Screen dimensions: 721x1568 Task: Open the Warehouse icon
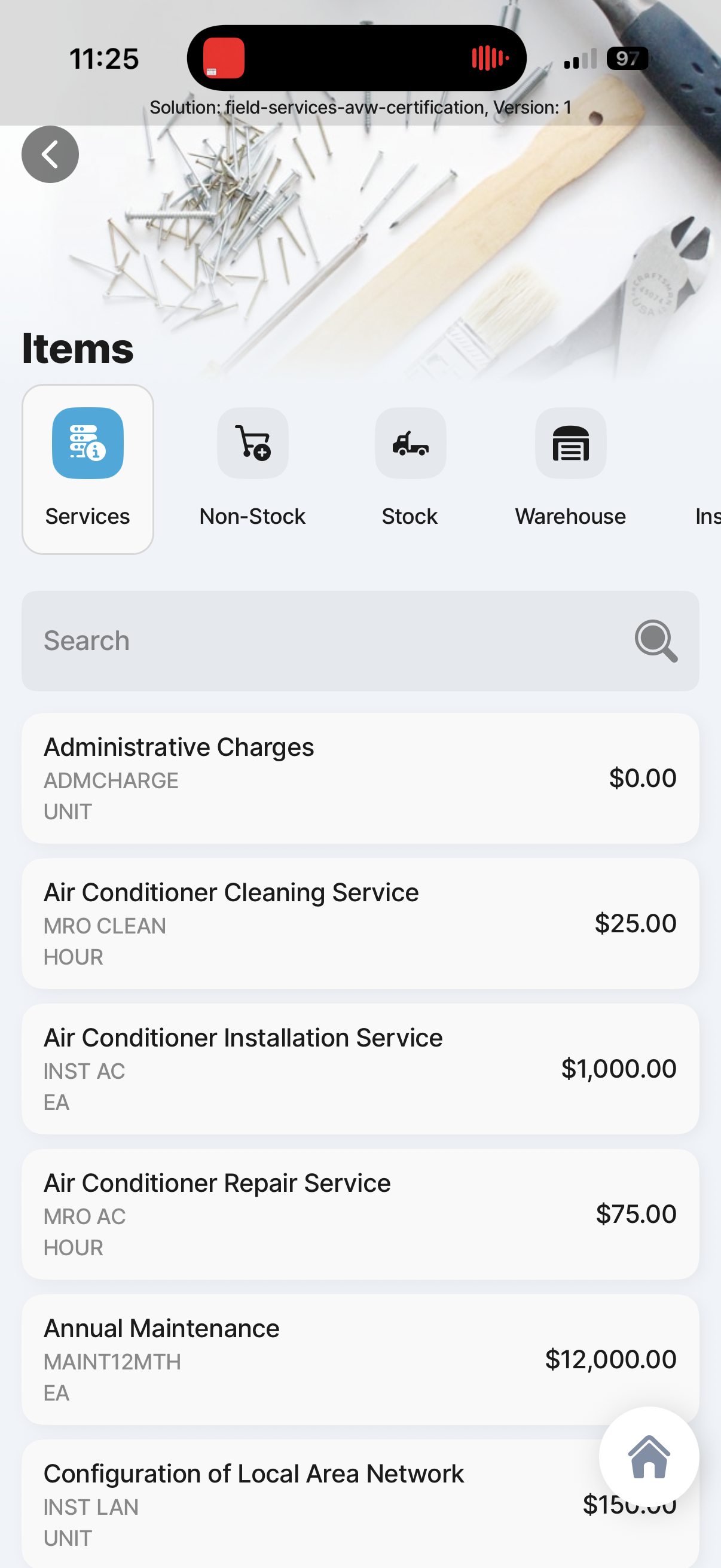click(x=570, y=443)
